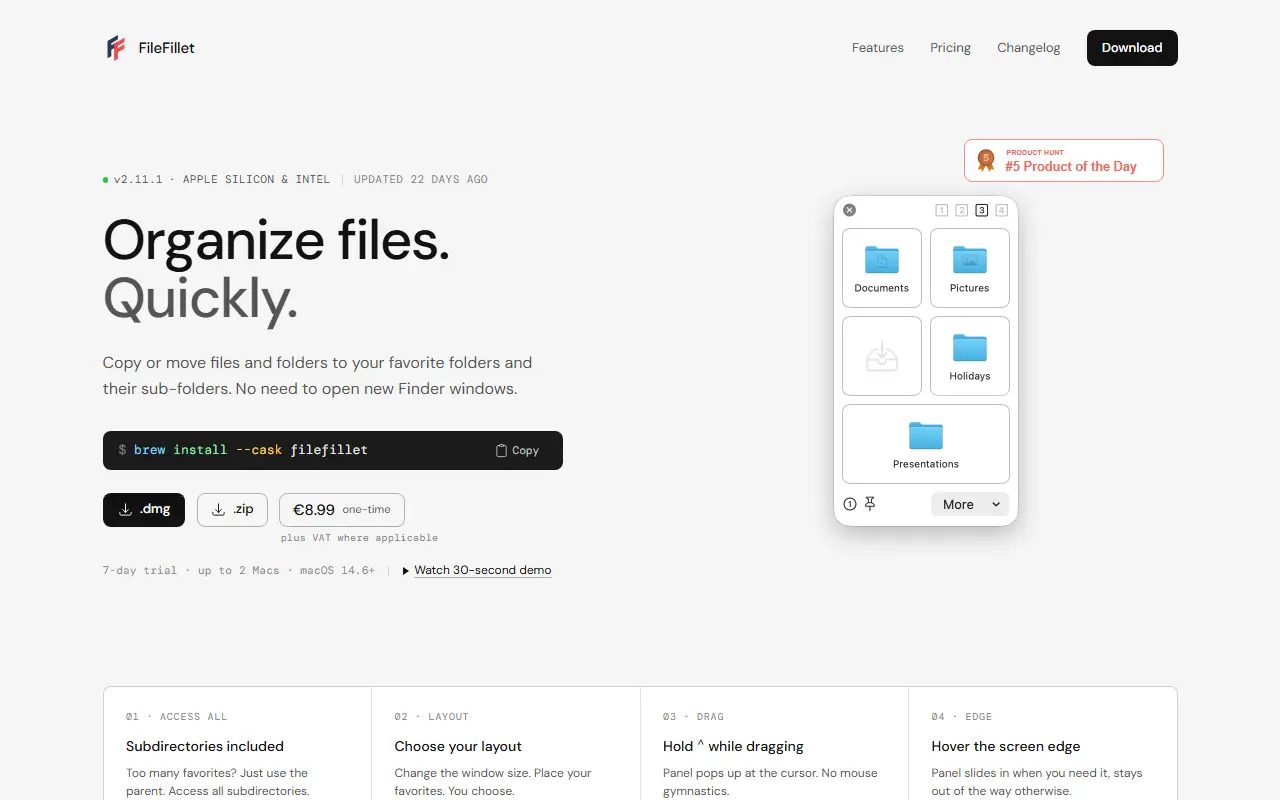Click the Subdirectories included heading
Screen dimensions: 1280x800
205,746
